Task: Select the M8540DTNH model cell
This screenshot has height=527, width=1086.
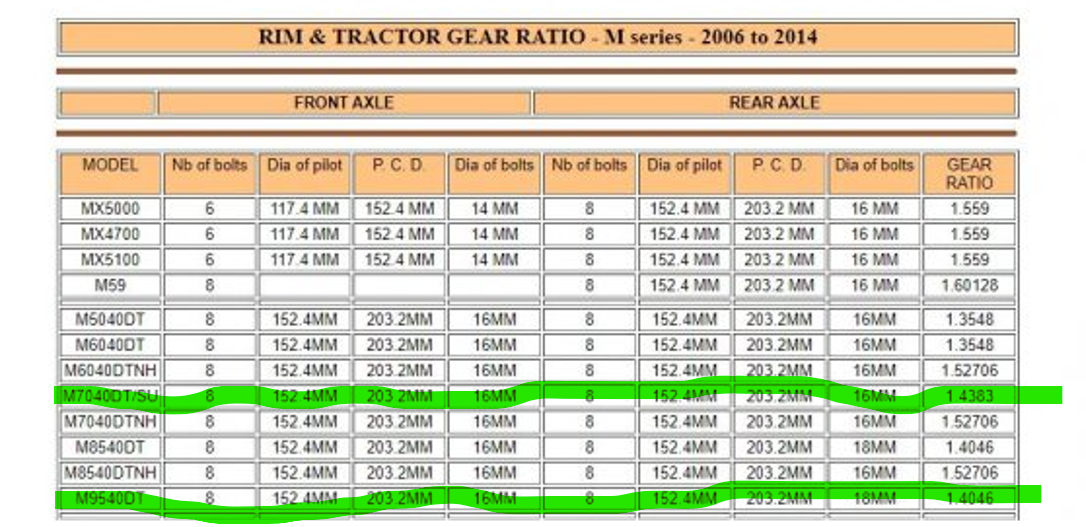Action: click(110, 472)
